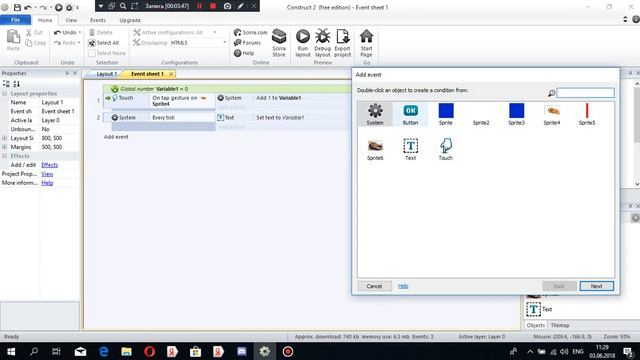Viewport: 640px width, 360px height.
Task: Open the Windows Start menu
Action: click(11, 351)
